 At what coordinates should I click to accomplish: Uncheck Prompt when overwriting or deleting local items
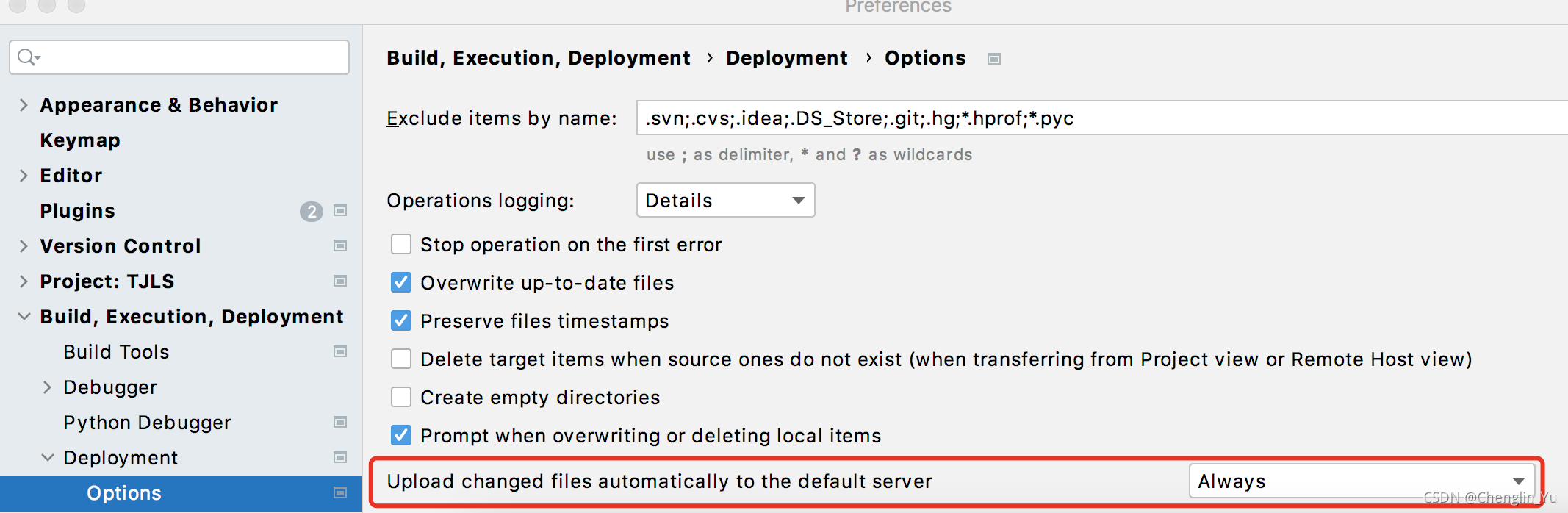(x=401, y=435)
